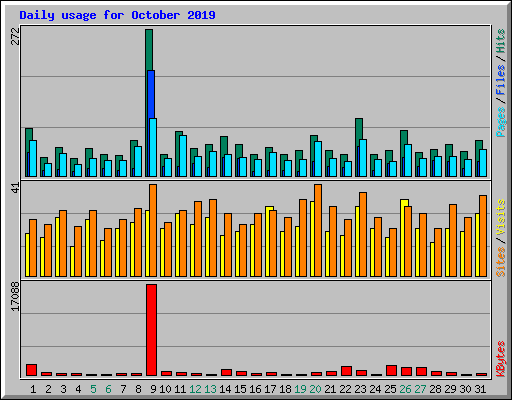Select the green weekend day label "19"

(300, 389)
